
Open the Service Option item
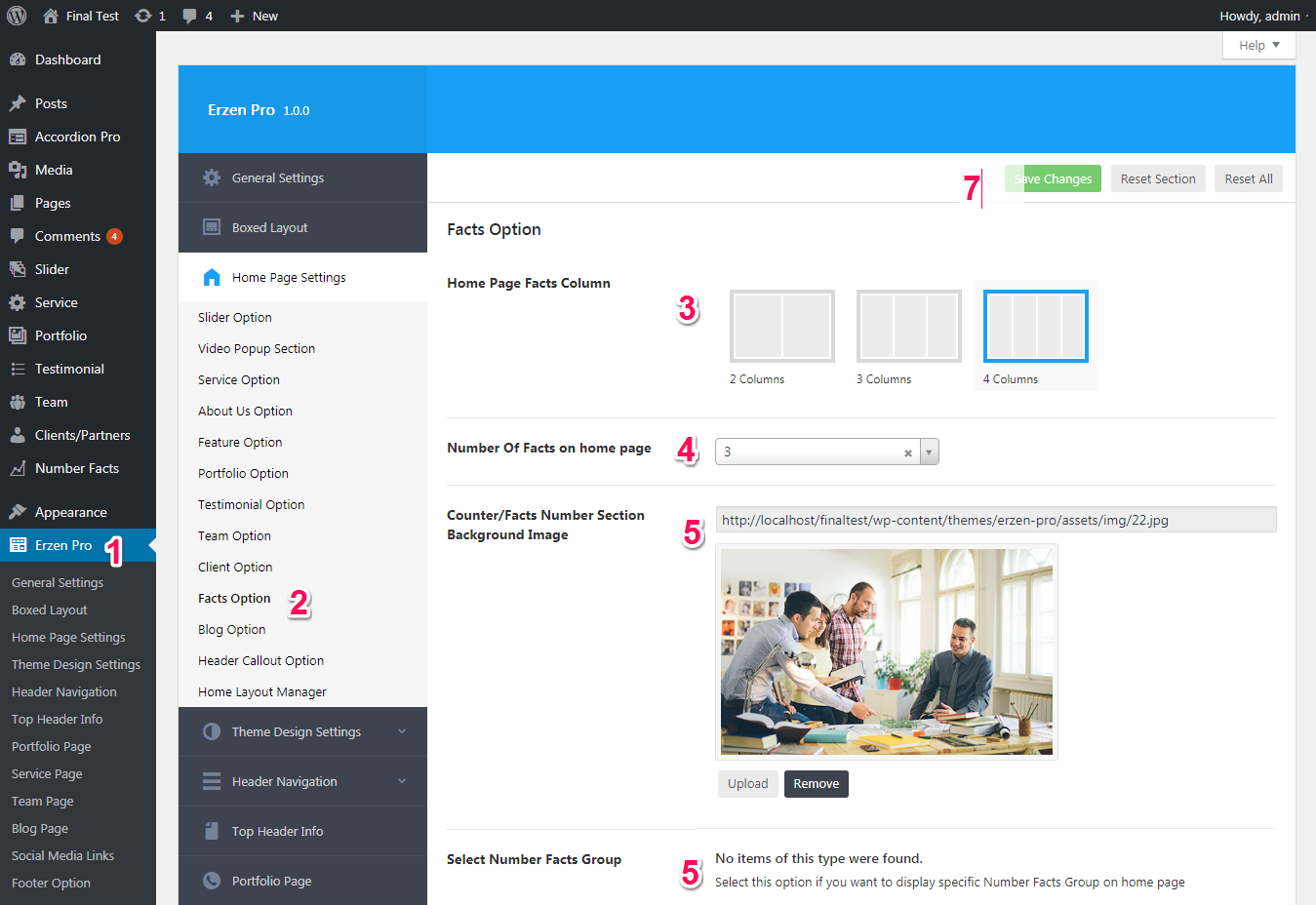tap(239, 379)
